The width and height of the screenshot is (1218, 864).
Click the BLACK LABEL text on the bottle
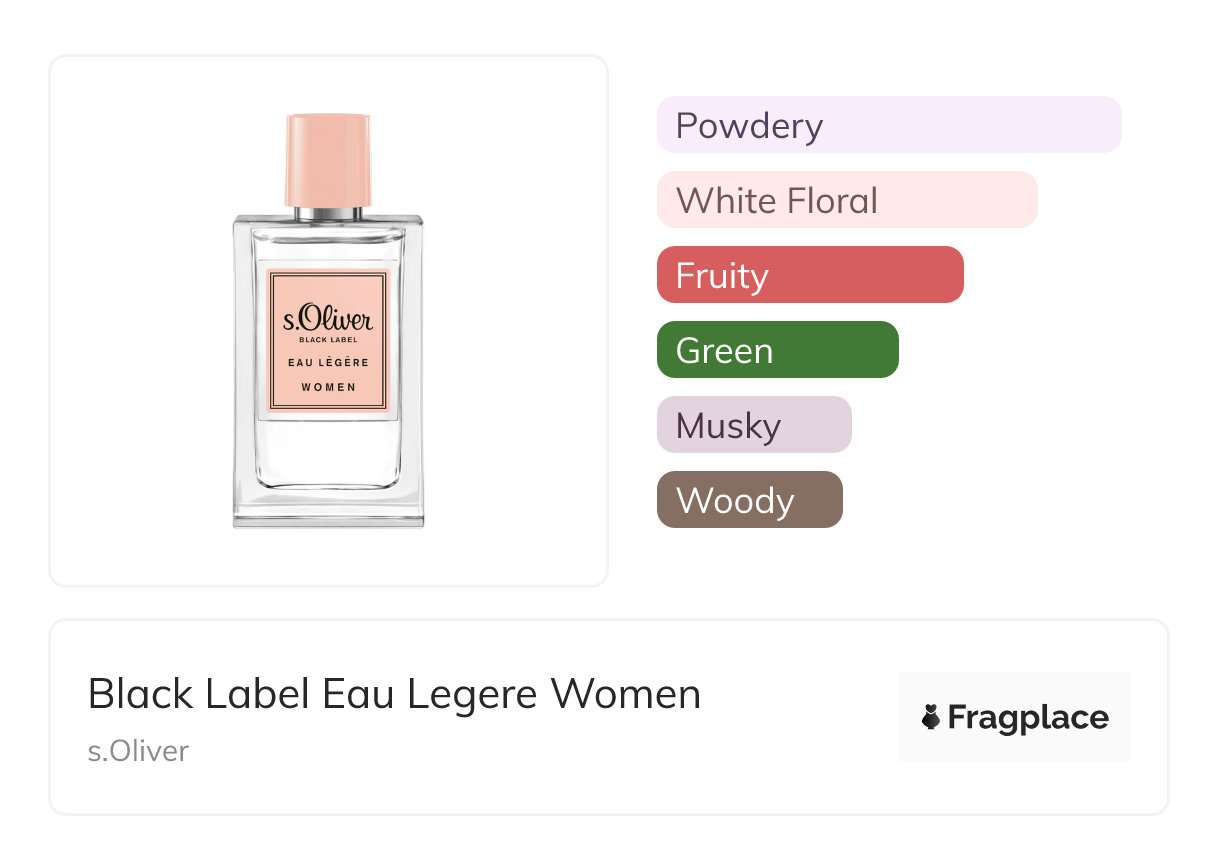(328, 341)
